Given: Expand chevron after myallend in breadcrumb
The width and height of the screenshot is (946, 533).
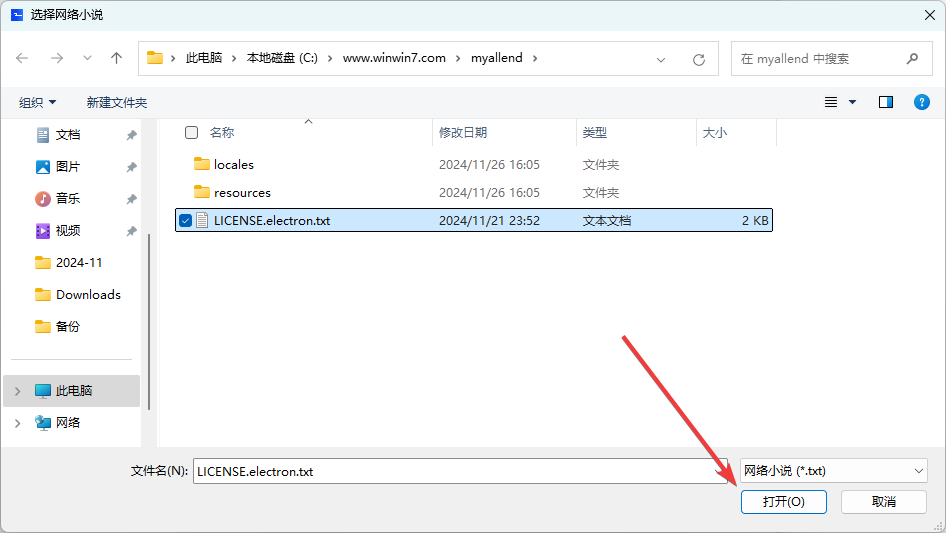Looking at the screenshot, I should click(x=535, y=58).
